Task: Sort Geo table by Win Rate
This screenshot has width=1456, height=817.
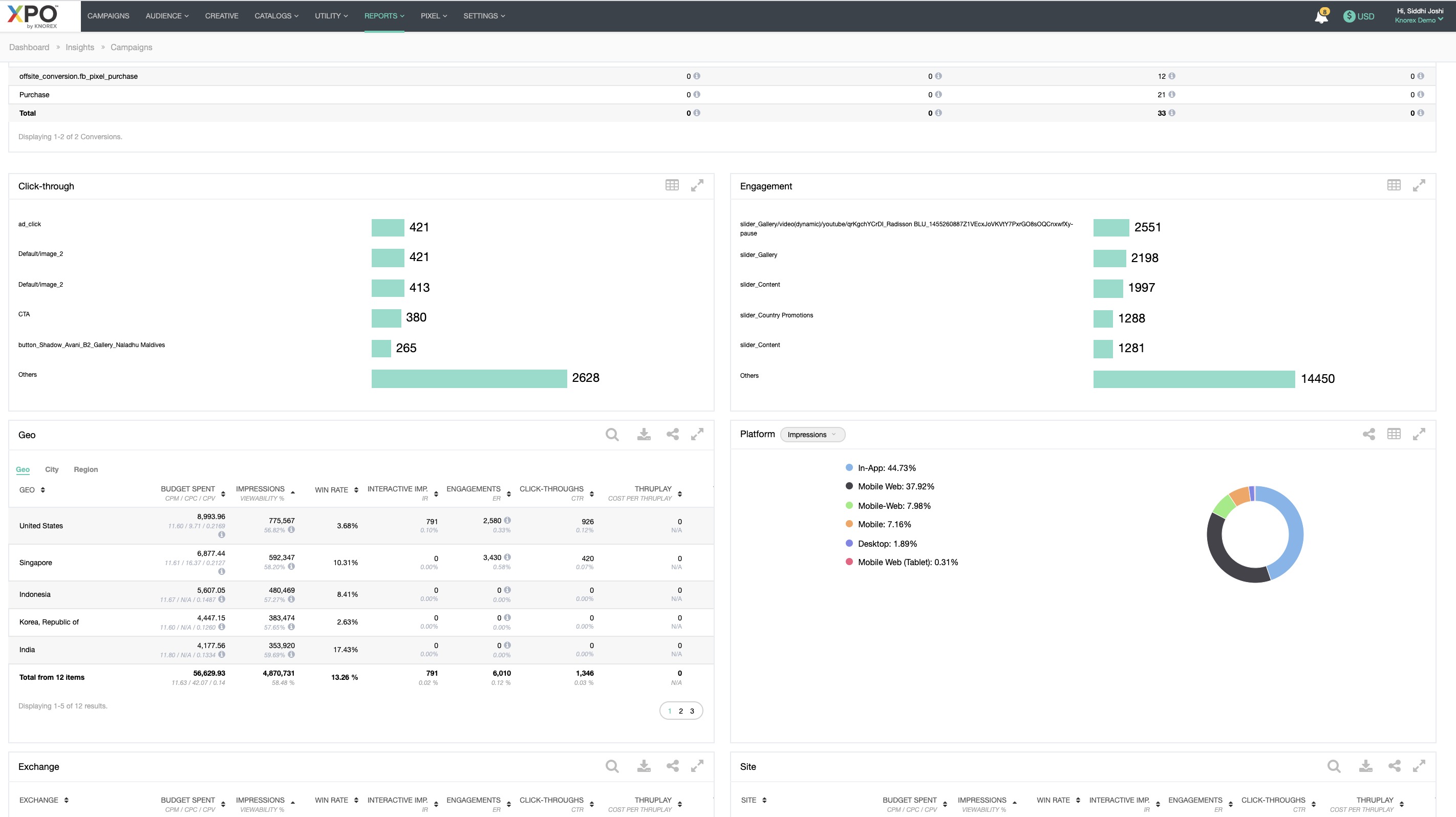Action: click(x=356, y=490)
